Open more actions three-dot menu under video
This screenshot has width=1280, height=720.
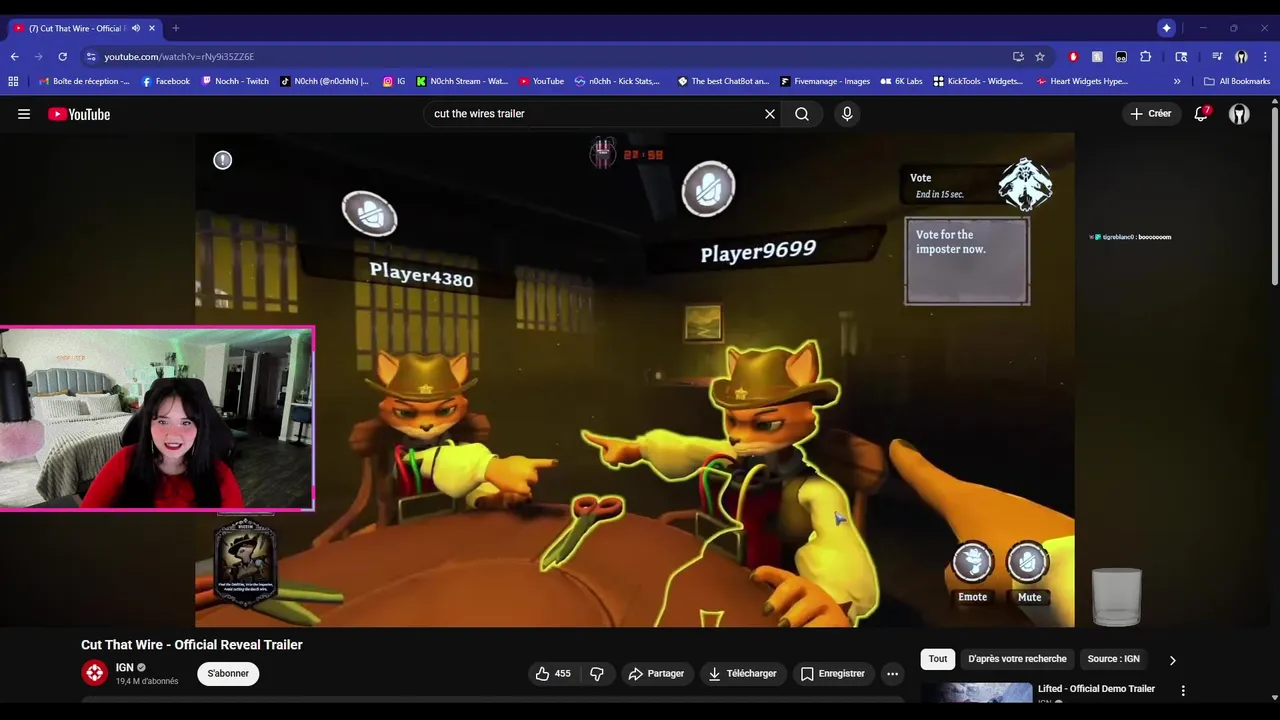(892, 674)
